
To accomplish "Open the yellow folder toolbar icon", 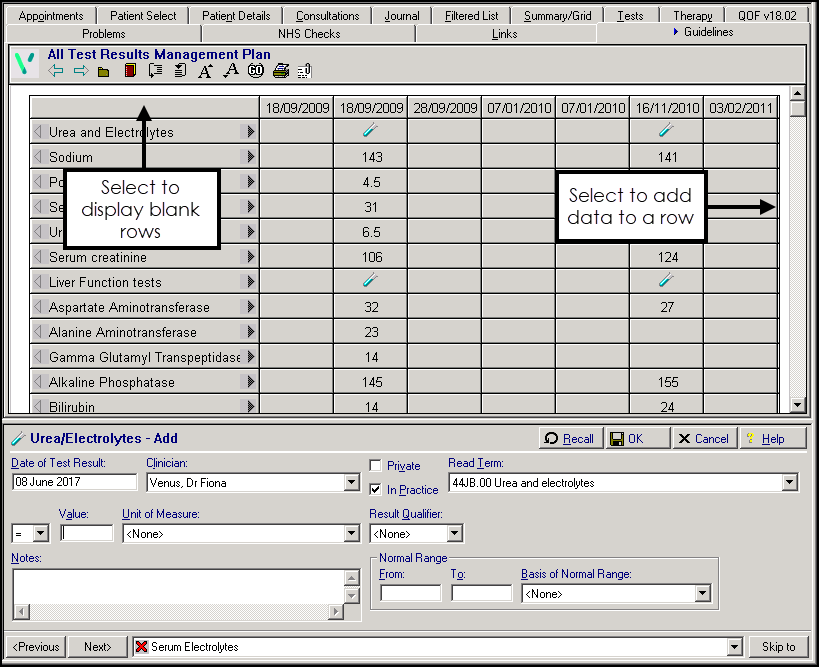I will (104, 71).
